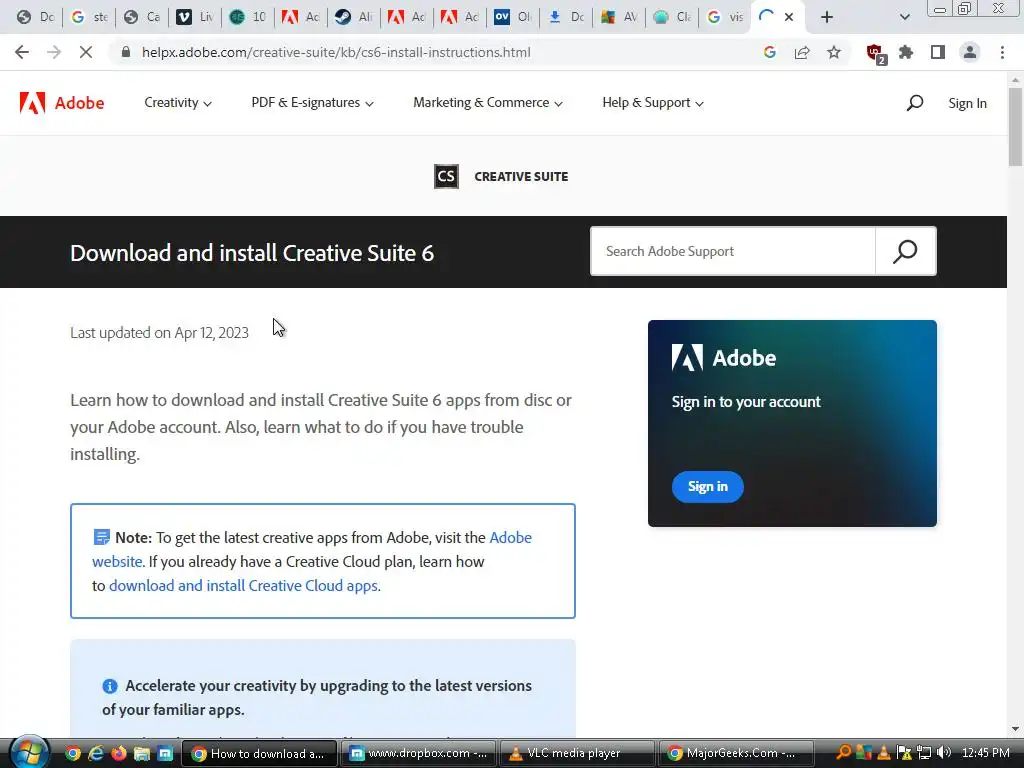Click the note icon beside Note text
Viewport: 1024px width, 768px height.
point(101,537)
